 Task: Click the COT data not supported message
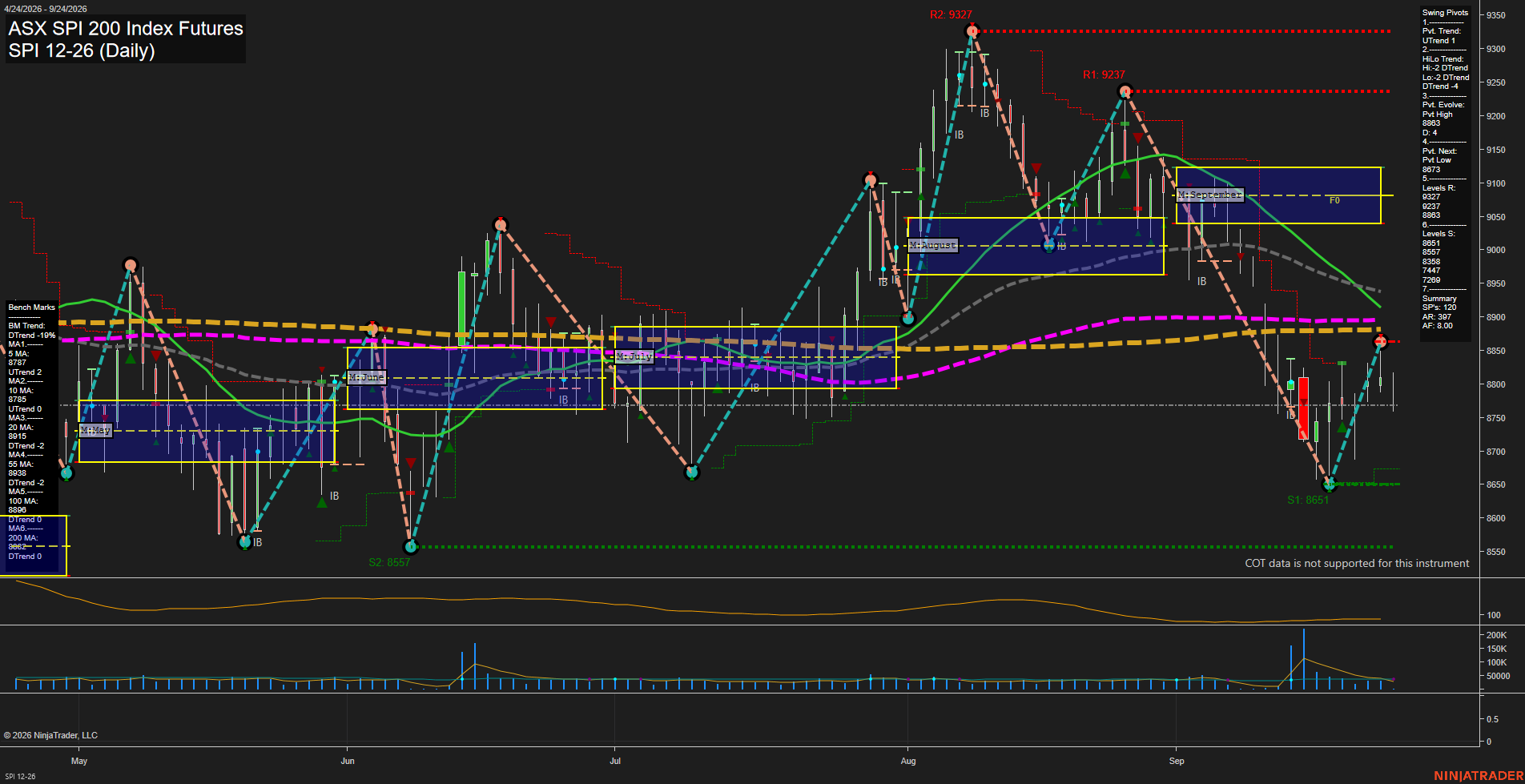(1357, 563)
